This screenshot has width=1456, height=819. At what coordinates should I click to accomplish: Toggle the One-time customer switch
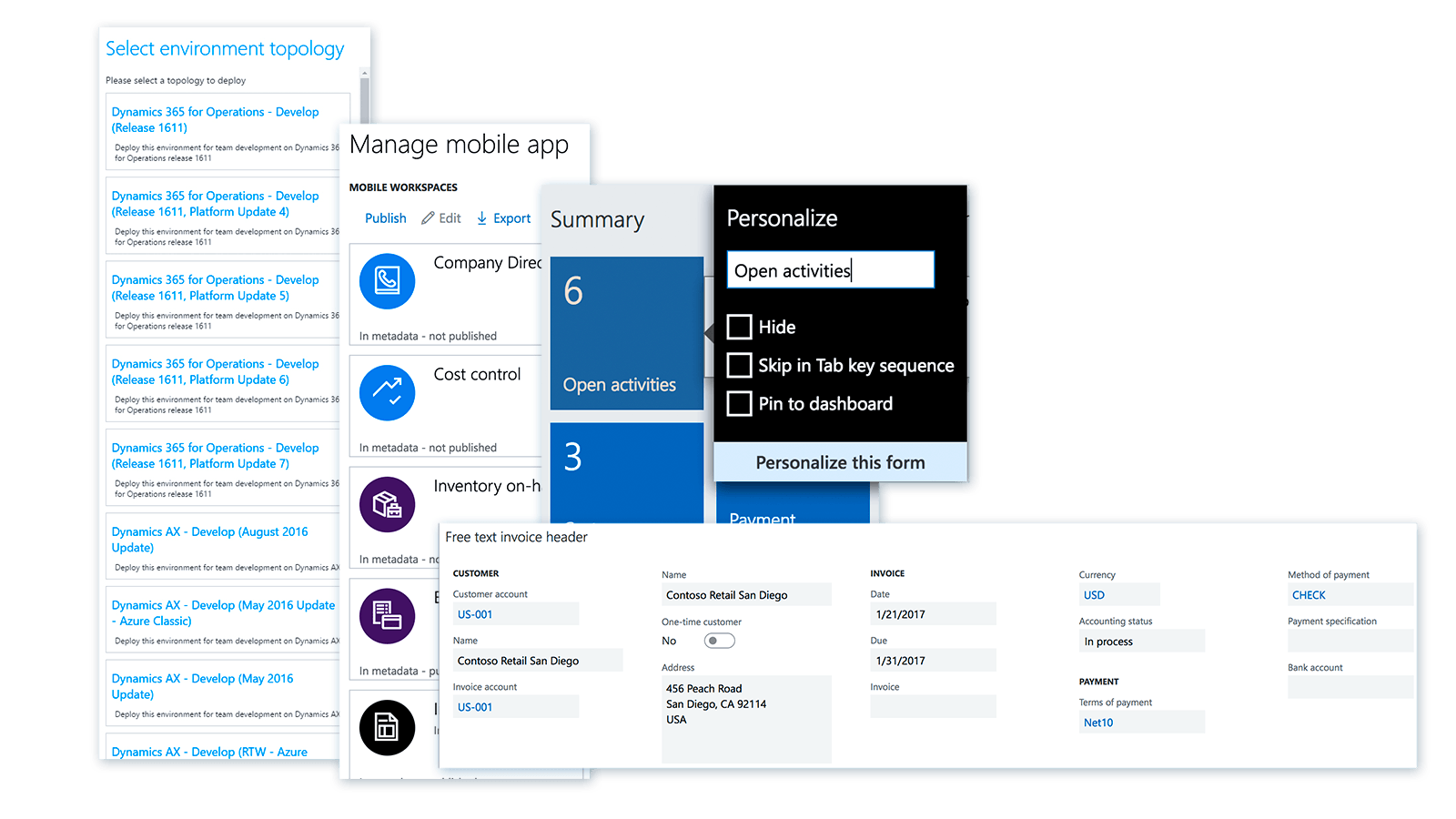(x=720, y=641)
